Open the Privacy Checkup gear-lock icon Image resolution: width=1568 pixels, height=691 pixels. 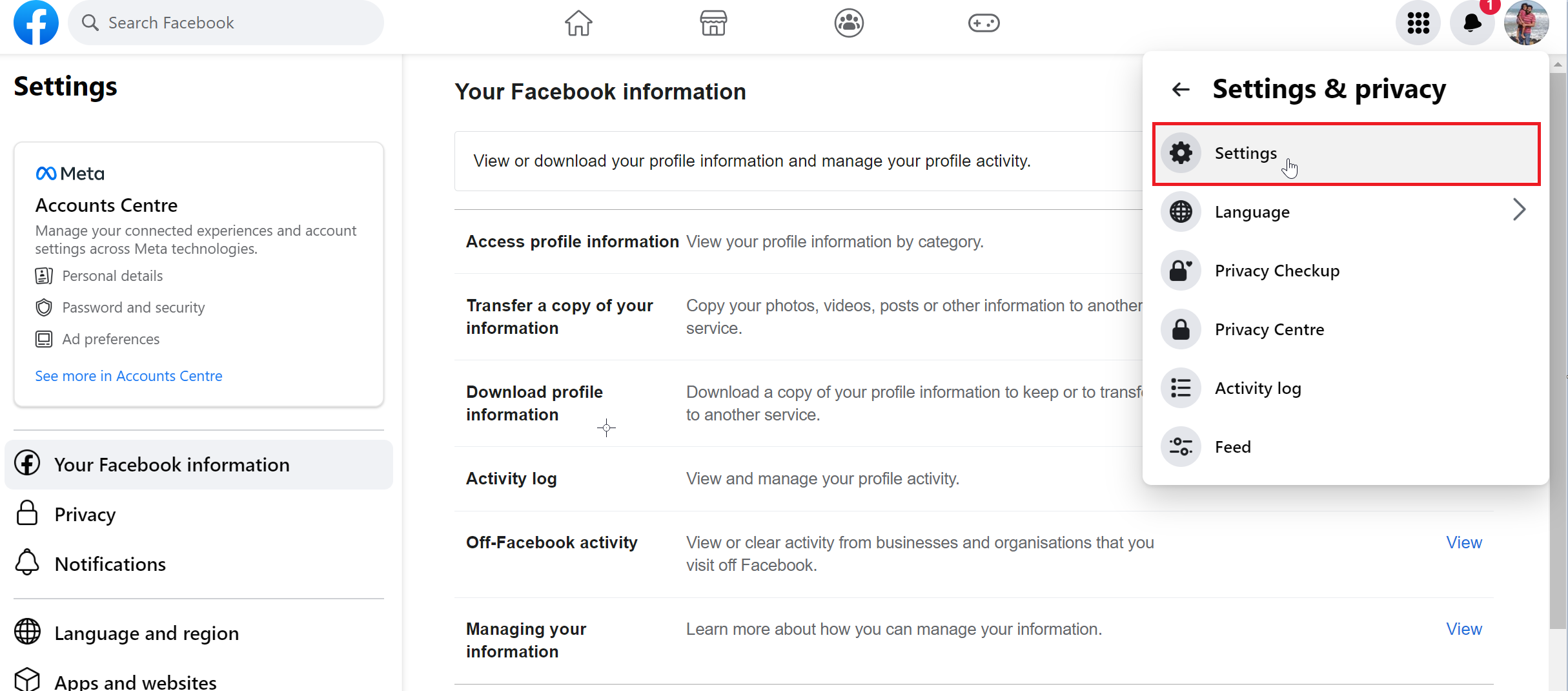(x=1180, y=270)
